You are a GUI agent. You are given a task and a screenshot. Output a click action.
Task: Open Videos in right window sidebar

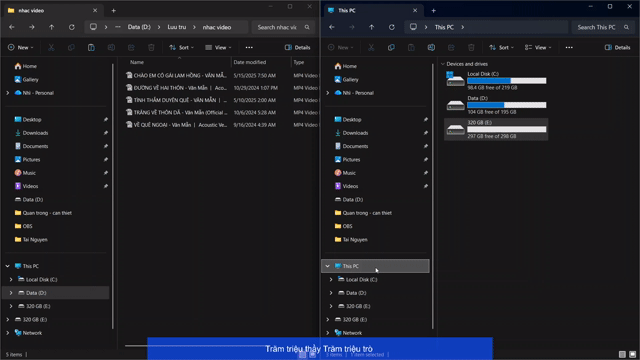coord(347,186)
